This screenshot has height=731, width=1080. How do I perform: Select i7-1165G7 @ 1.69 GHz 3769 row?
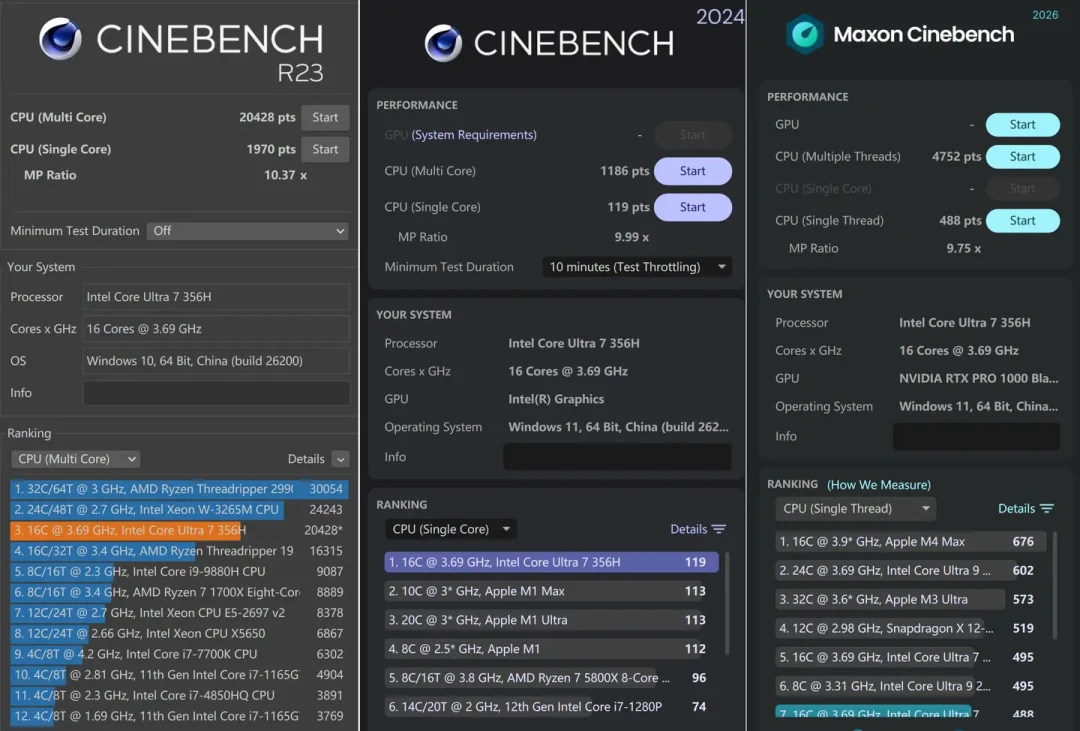point(179,716)
